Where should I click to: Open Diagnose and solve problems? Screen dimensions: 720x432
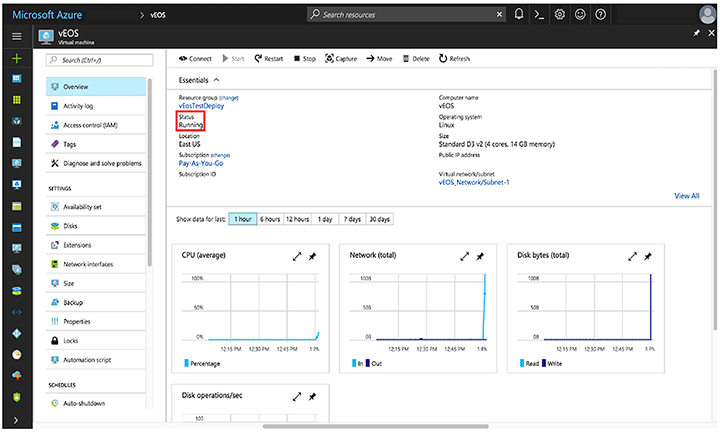[96, 163]
